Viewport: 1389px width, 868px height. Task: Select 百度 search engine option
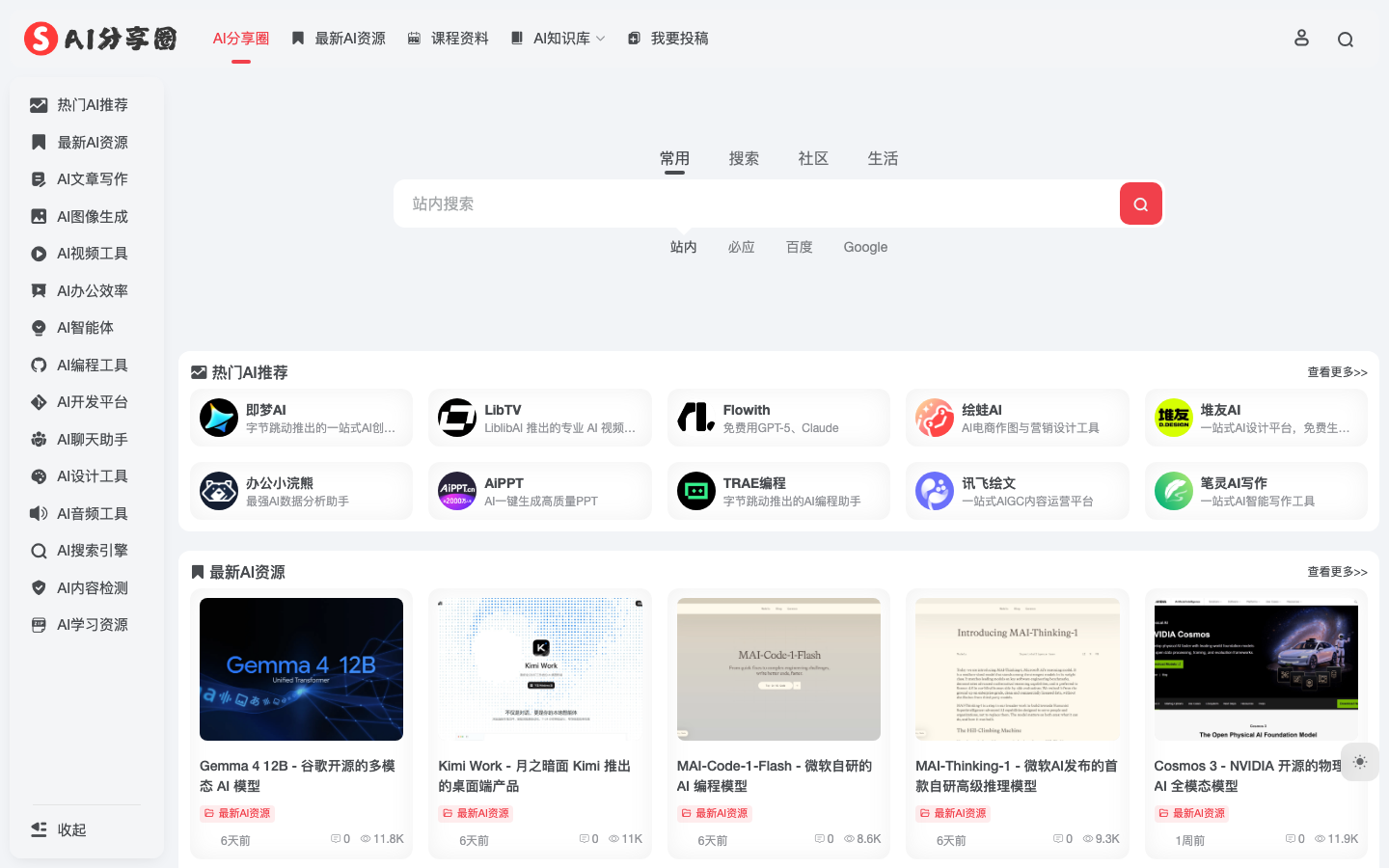800,247
